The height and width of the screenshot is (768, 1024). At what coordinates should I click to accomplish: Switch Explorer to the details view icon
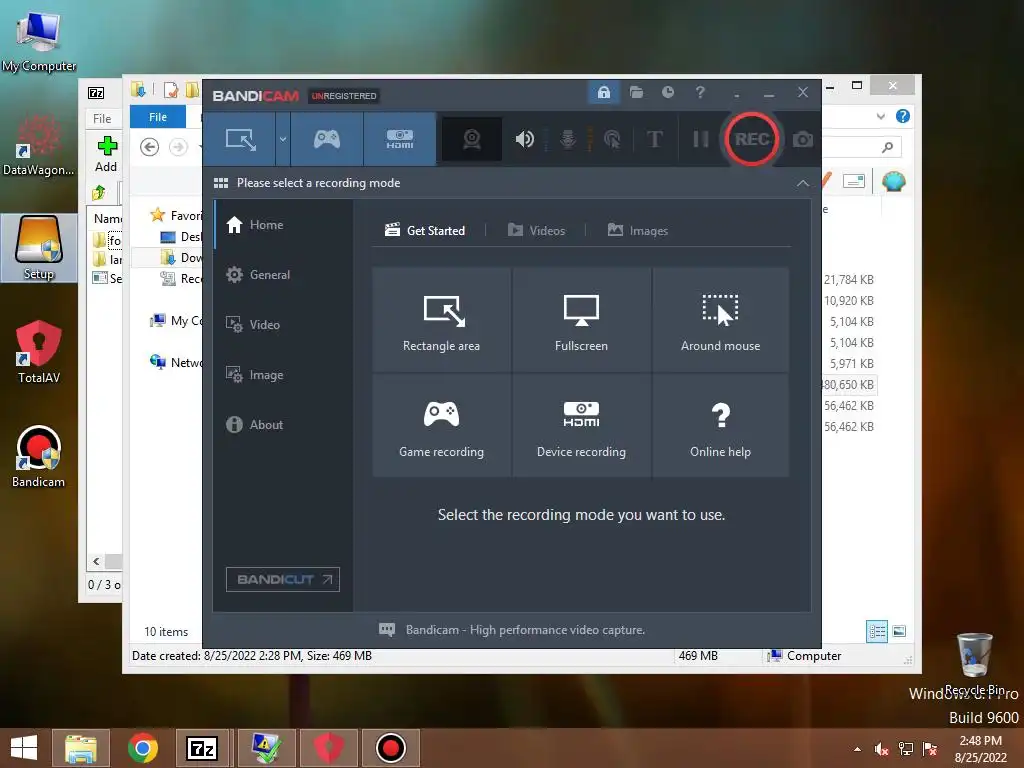click(x=876, y=631)
